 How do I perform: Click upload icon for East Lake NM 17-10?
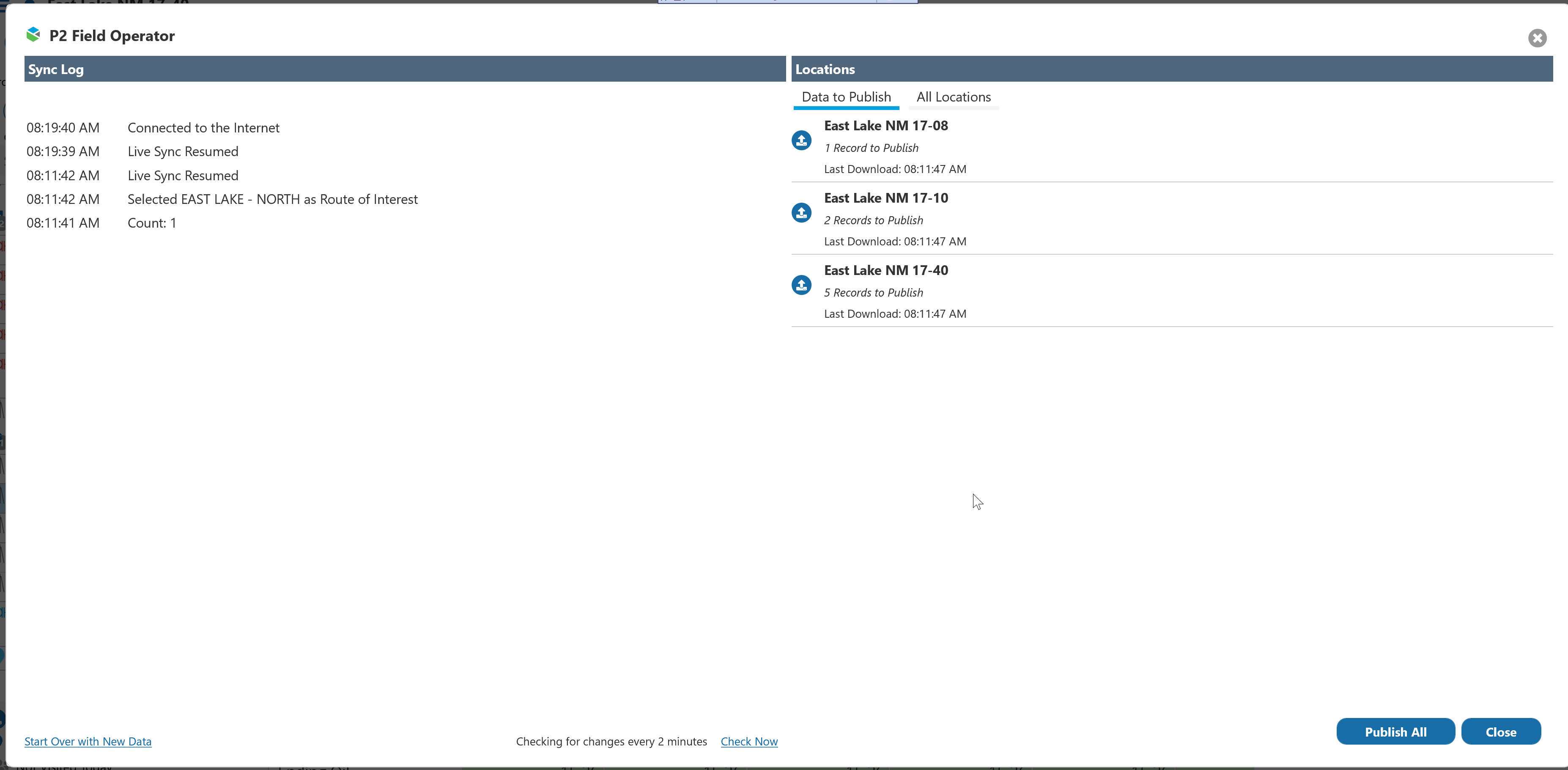801,213
